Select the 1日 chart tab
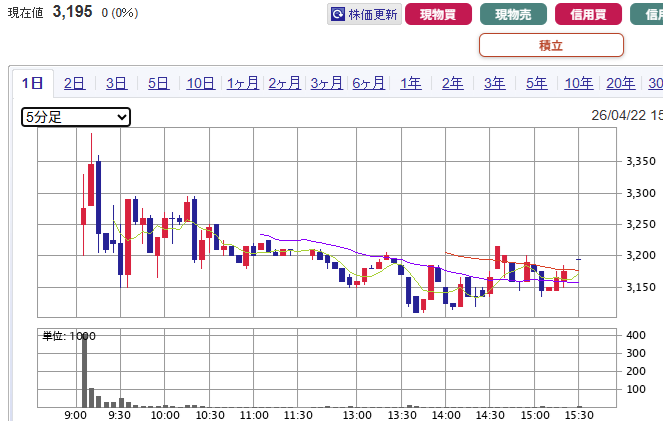 pos(32,83)
